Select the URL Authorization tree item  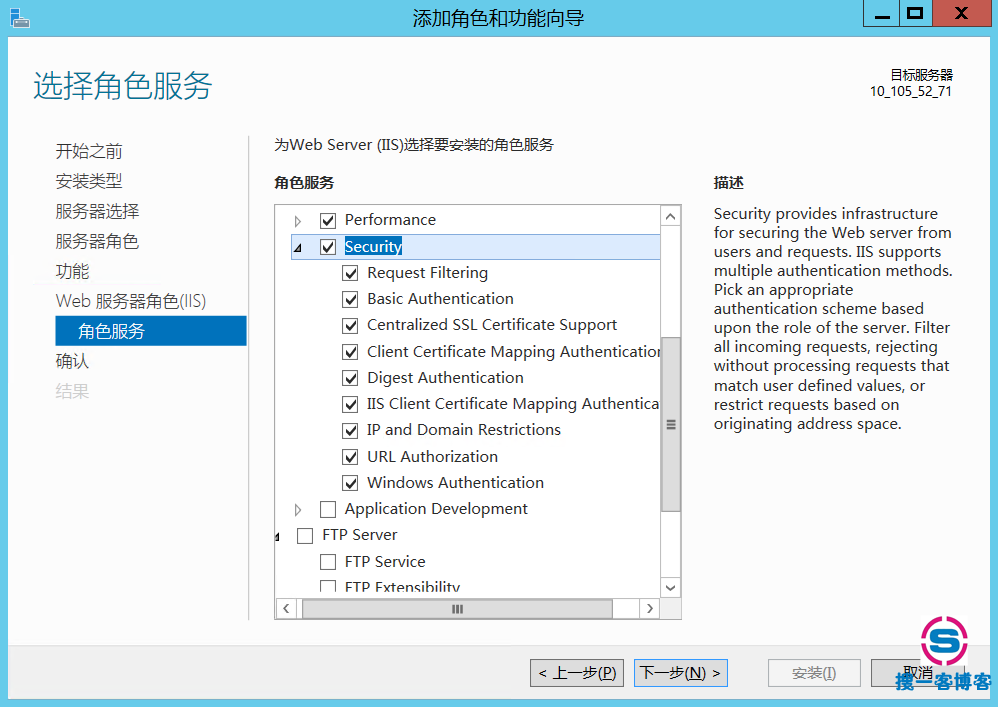click(x=432, y=456)
